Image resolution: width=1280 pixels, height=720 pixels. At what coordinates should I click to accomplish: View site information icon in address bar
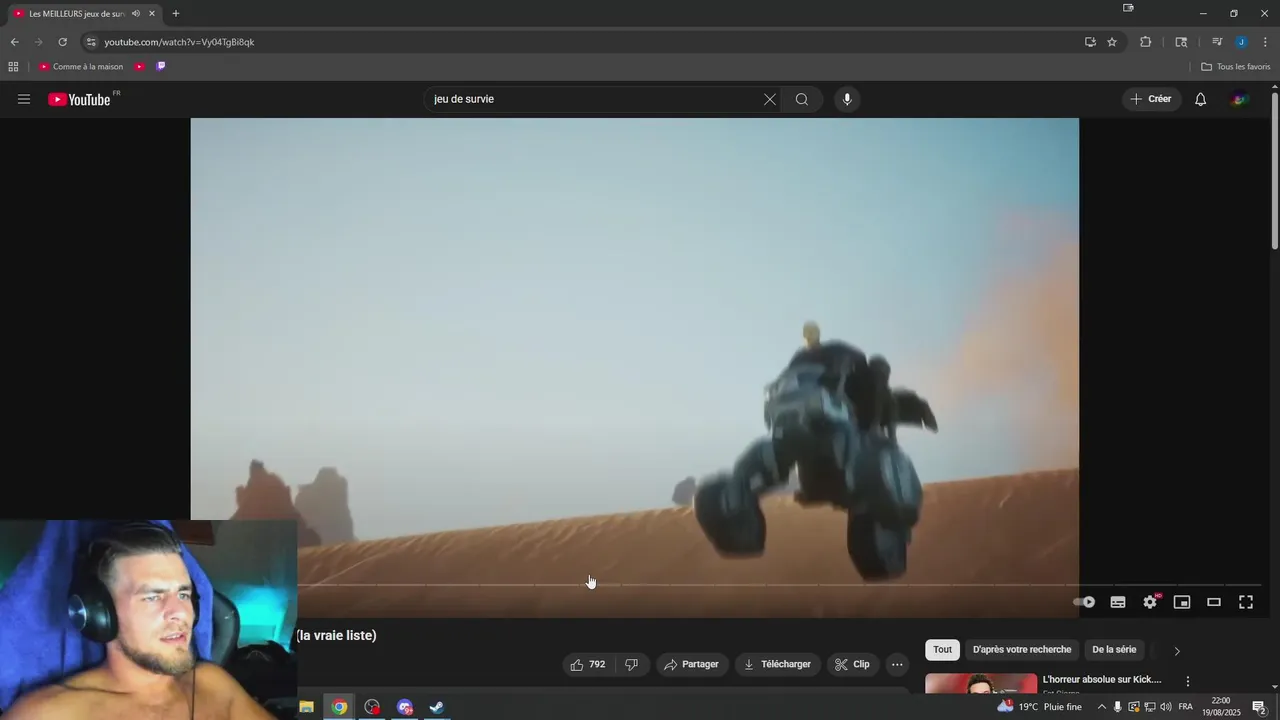tap(91, 42)
